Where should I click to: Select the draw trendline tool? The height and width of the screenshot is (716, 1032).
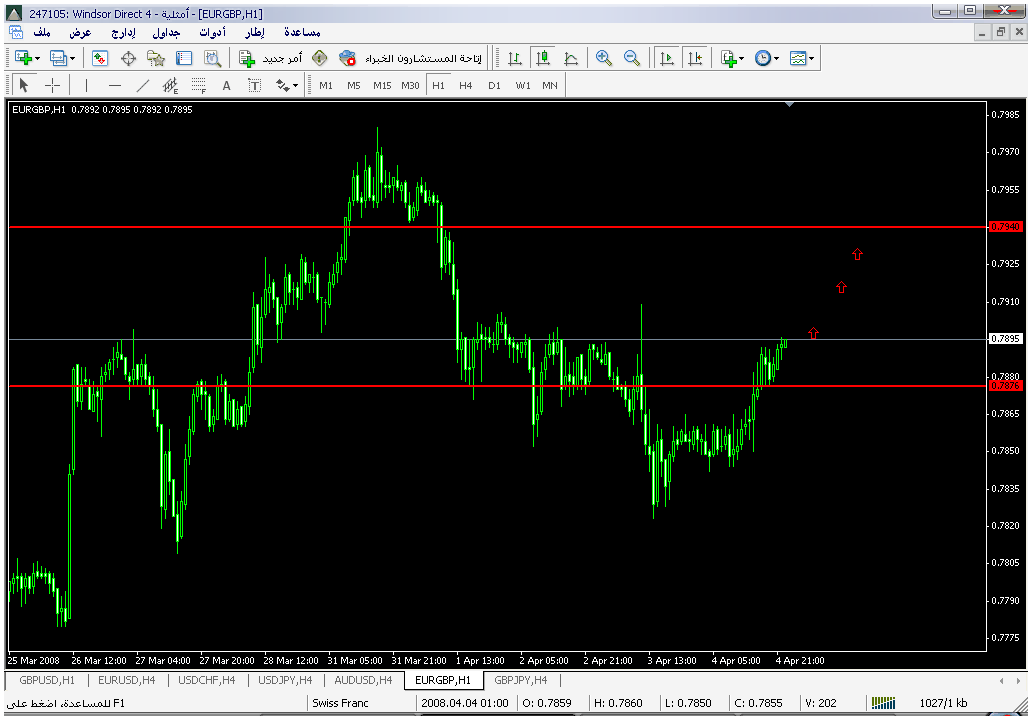(143, 86)
